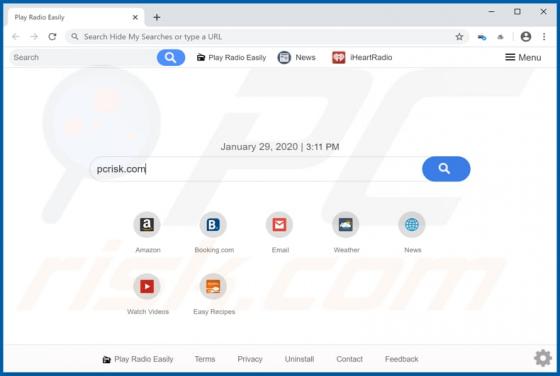Click the Weather shortcut icon
The width and height of the screenshot is (560, 376).
pyautogui.click(x=346, y=225)
